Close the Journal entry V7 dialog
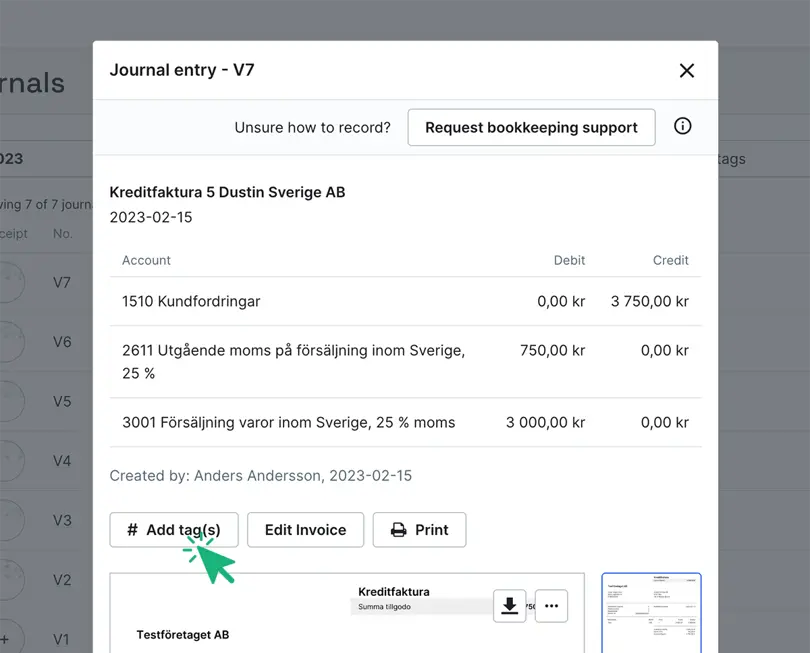810x653 pixels. click(x=687, y=70)
